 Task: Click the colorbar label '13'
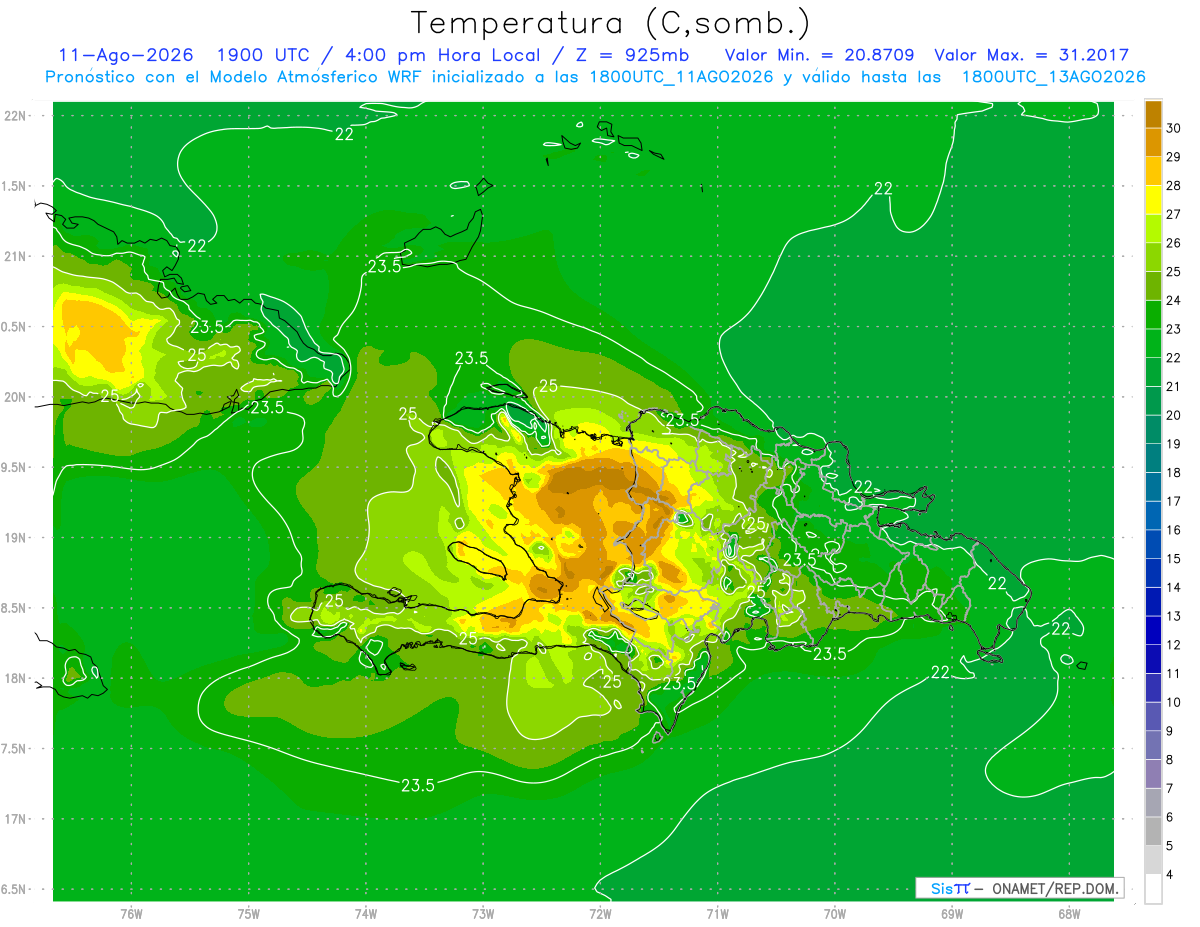pyautogui.click(x=1173, y=616)
